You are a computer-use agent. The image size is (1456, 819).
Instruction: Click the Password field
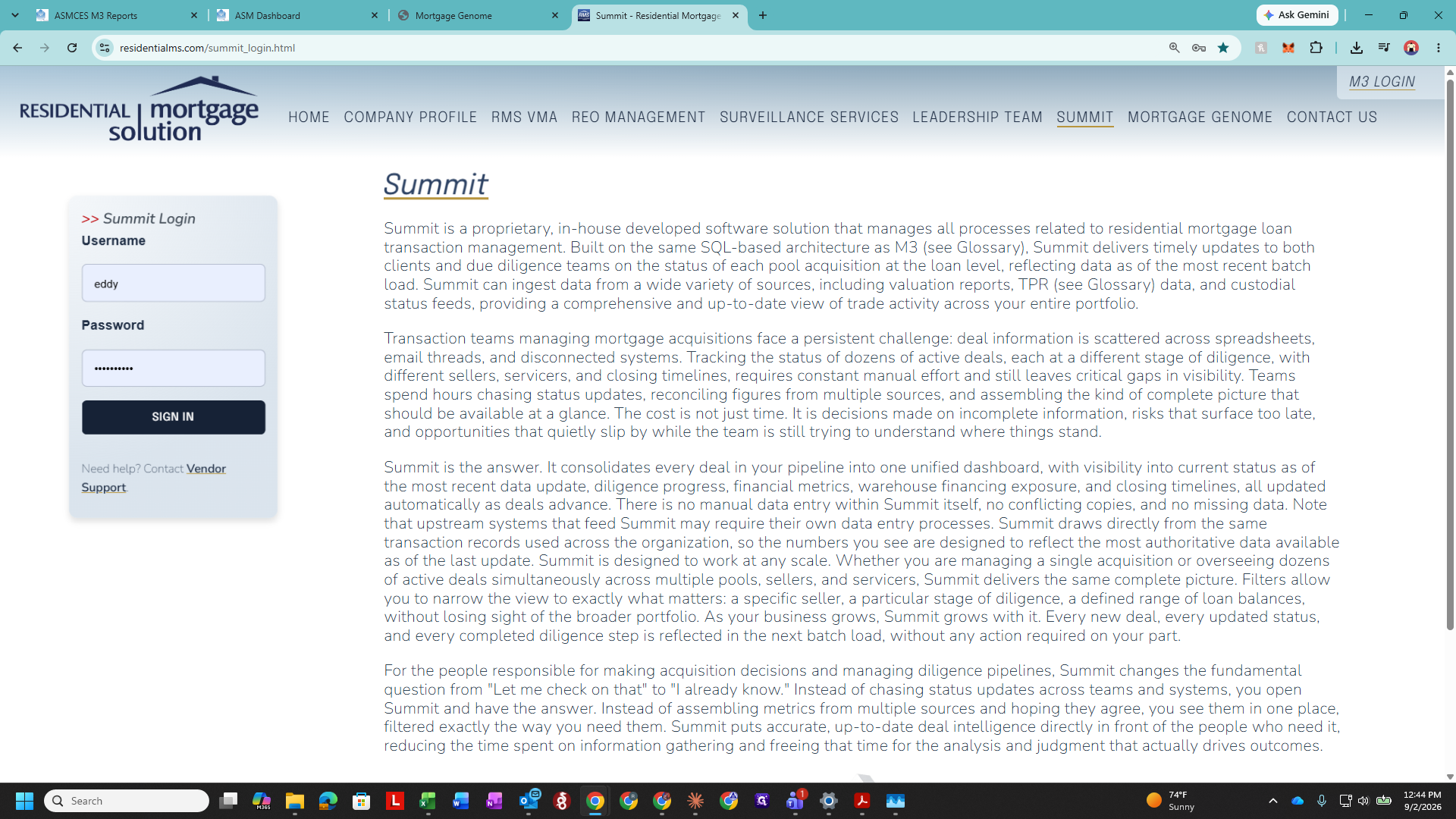pos(174,369)
